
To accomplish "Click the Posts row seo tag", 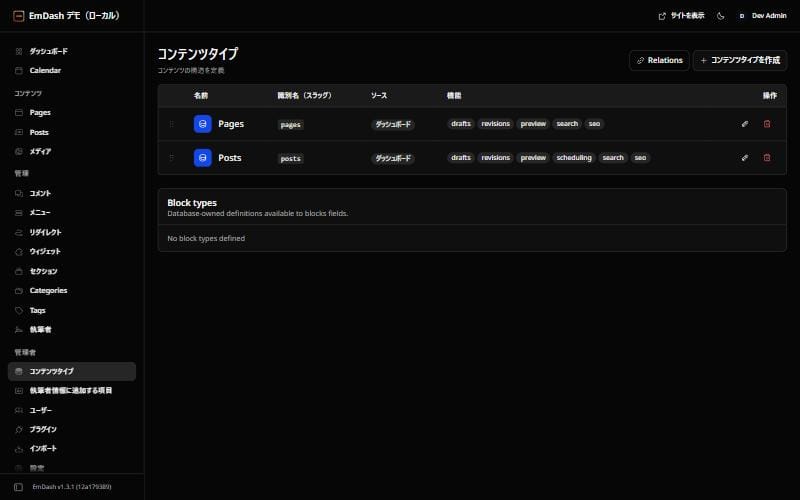I will (x=640, y=158).
